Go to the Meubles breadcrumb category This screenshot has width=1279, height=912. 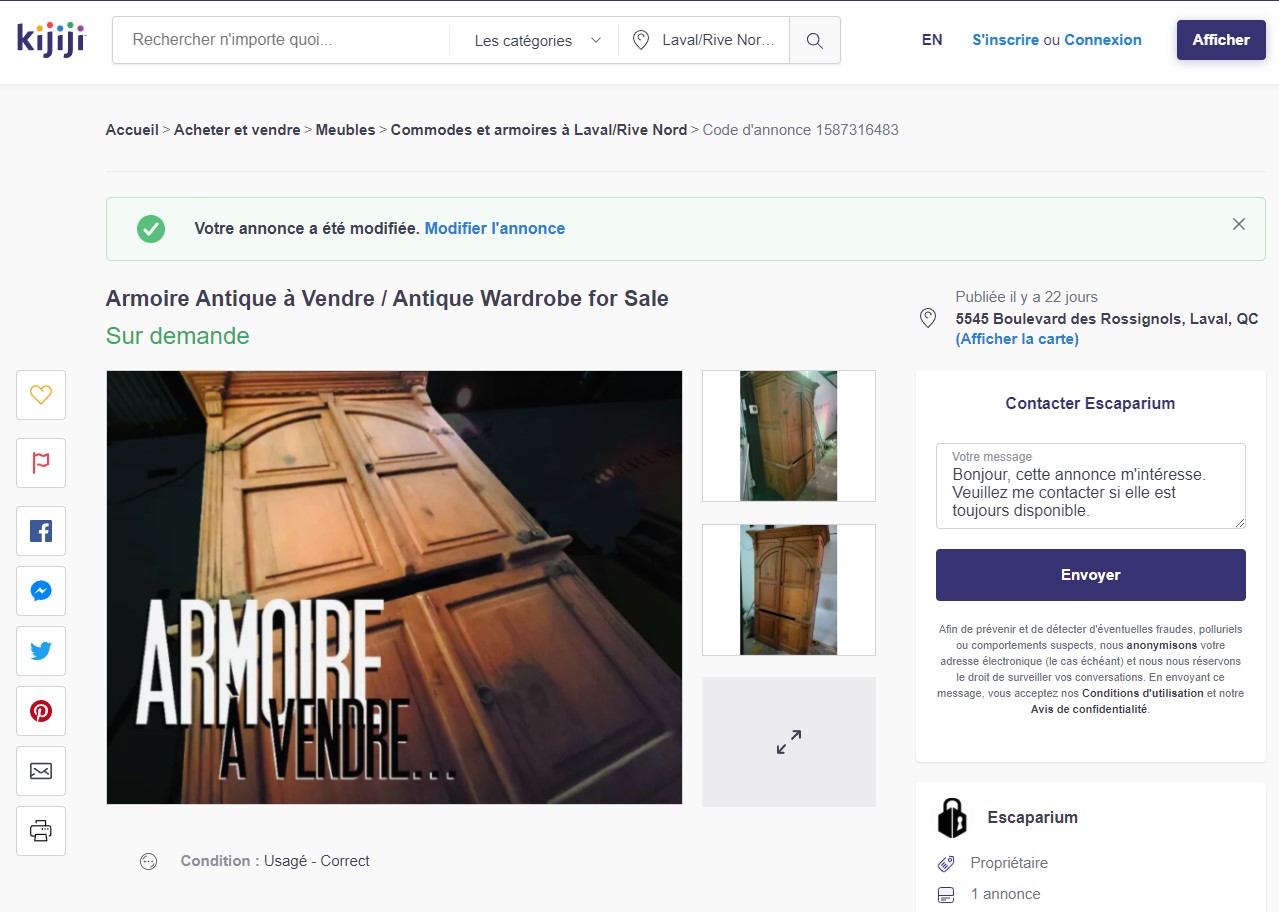click(345, 129)
